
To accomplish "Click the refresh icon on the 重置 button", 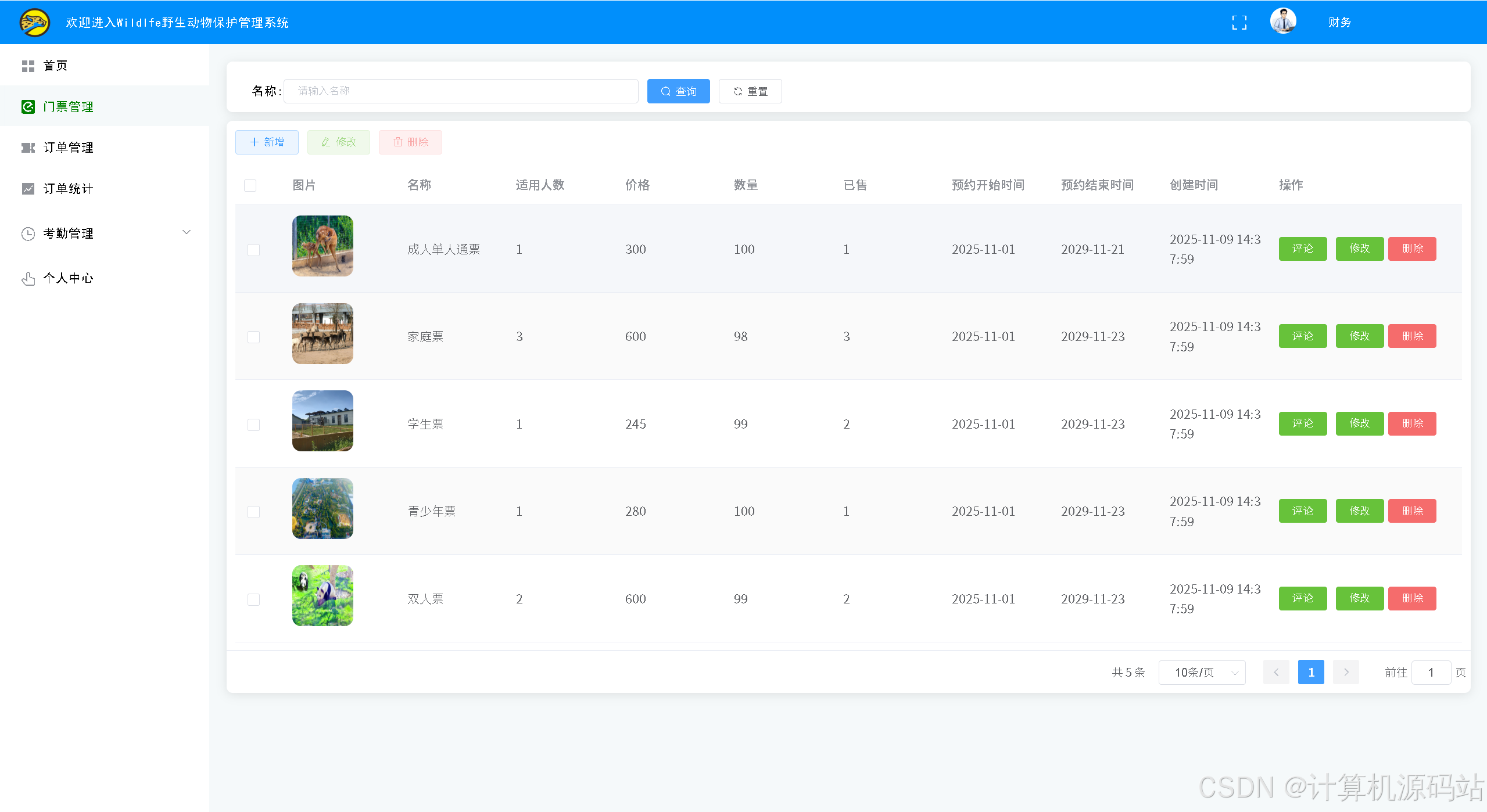I will pos(737,92).
